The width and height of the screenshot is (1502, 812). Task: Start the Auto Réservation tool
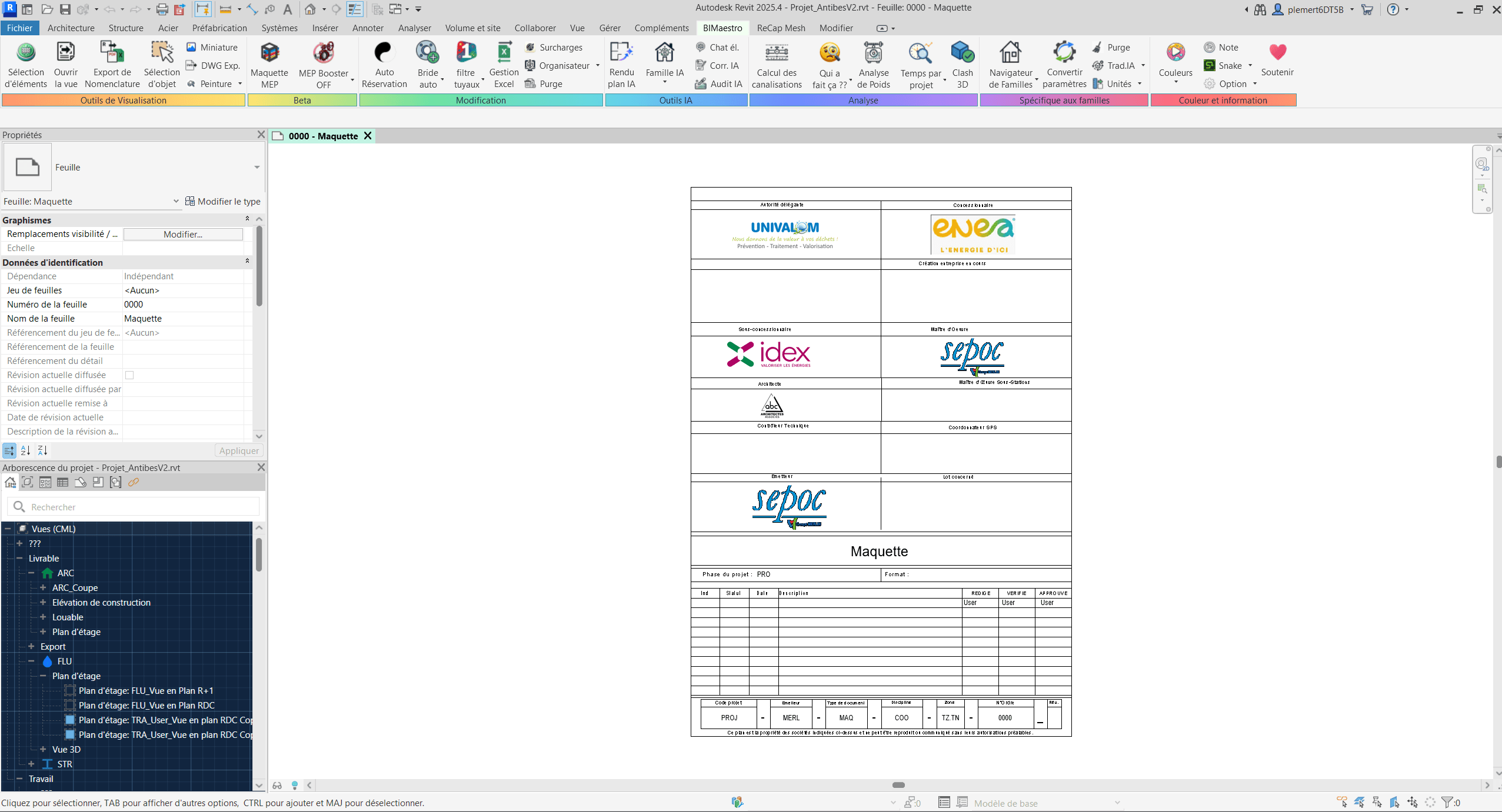click(x=384, y=65)
